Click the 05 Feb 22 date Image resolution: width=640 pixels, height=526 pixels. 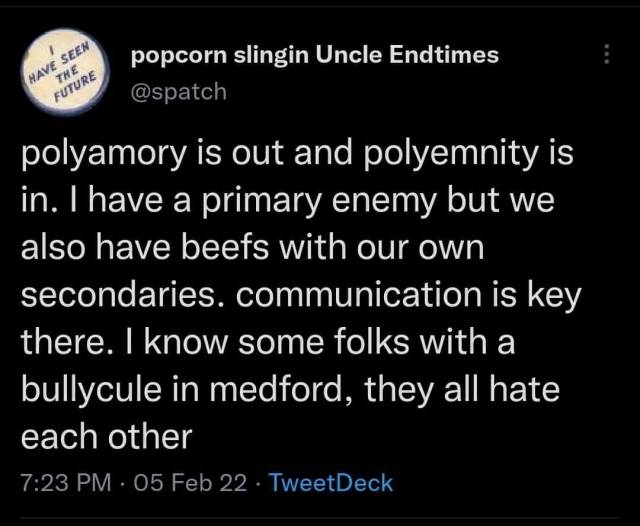pos(189,483)
